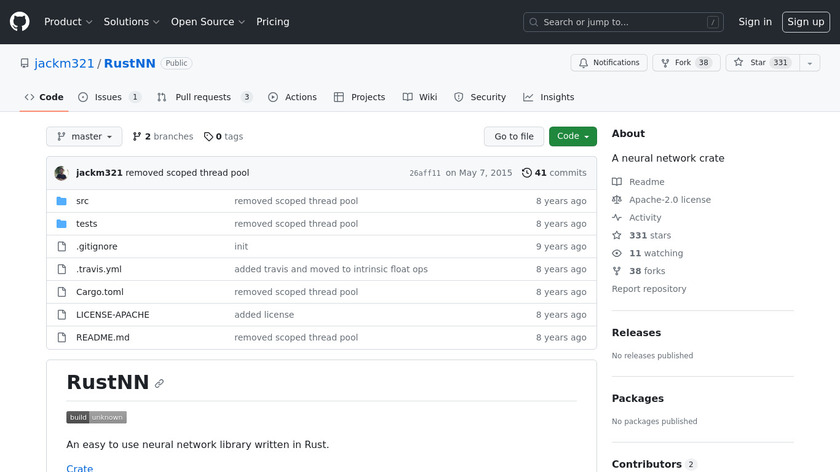Open the Pricing page
The height and width of the screenshot is (472, 840).
point(273,22)
